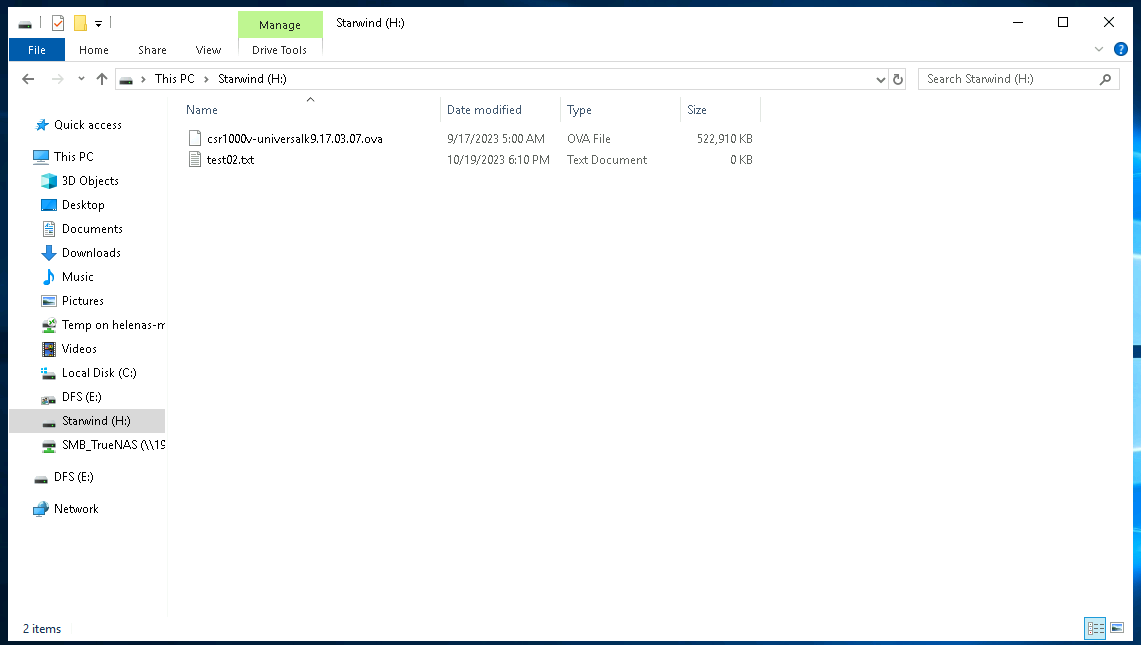Refresh the Starwind (H:) folder view
Image resolution: width=1141 pixels, height=645 pixels.
(898, 79)
